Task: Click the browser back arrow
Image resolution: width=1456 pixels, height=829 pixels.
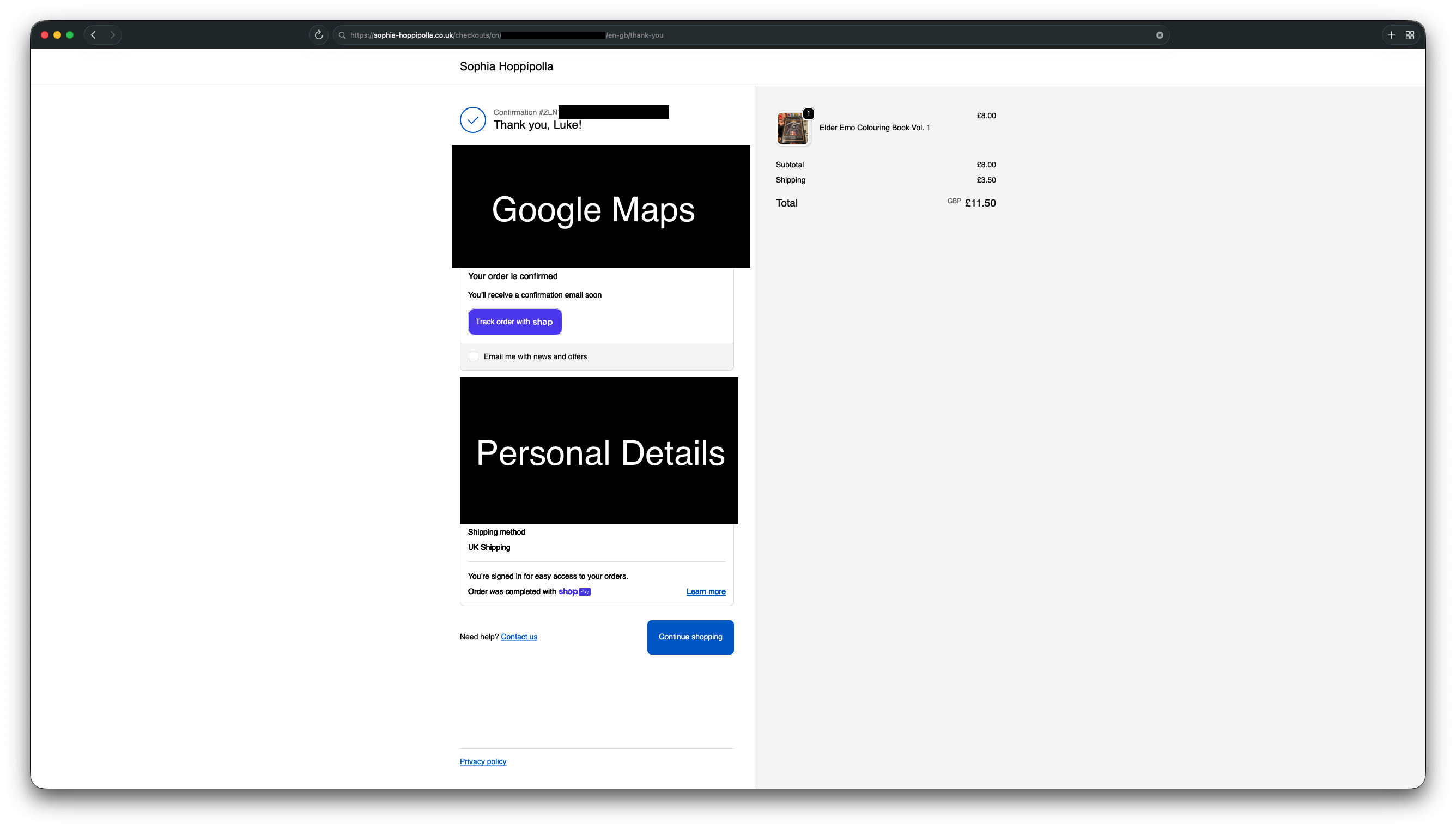Action: point(94,35)
